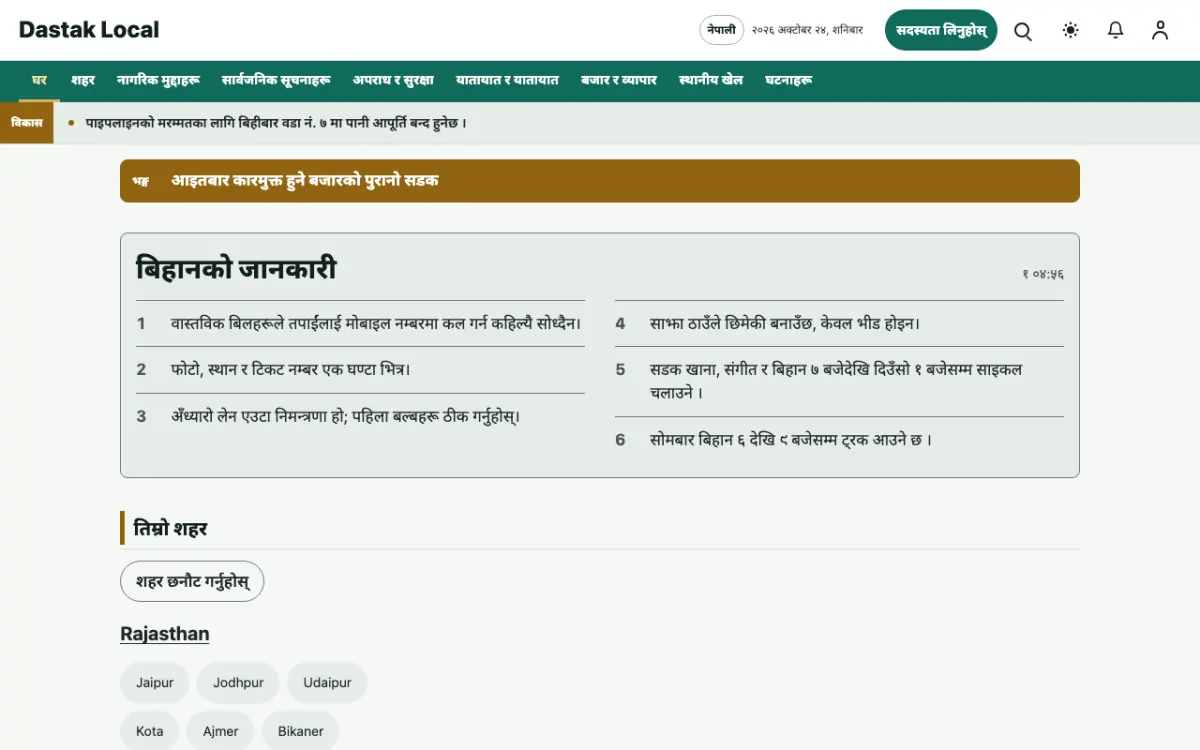Screen dimensions: 1200x750
Task: Open the सार्वजनिक सूचनाहरू nav item
Action: click(x=276, y=80)
